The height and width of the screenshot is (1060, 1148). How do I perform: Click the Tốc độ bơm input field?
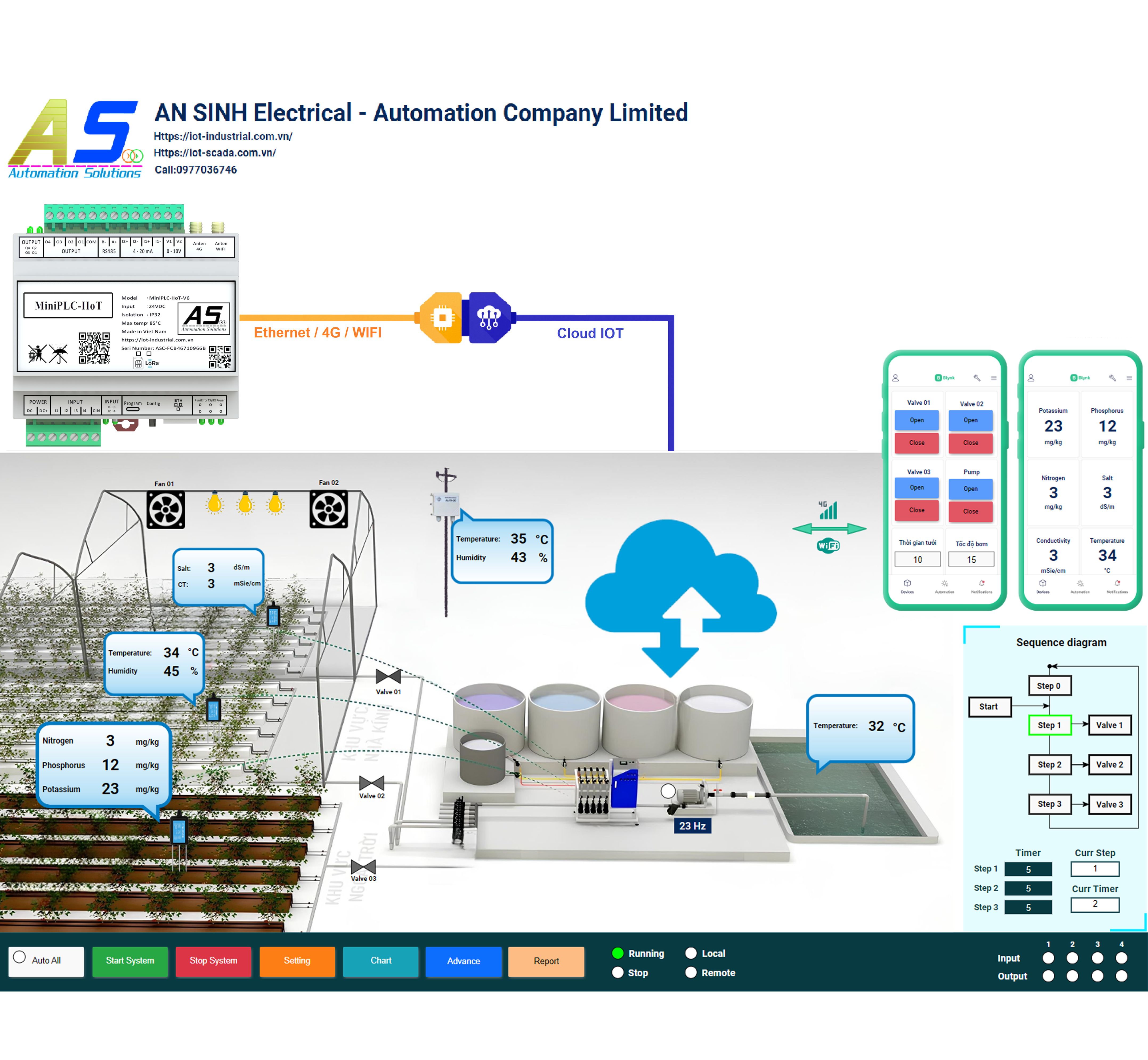(971, 559)
